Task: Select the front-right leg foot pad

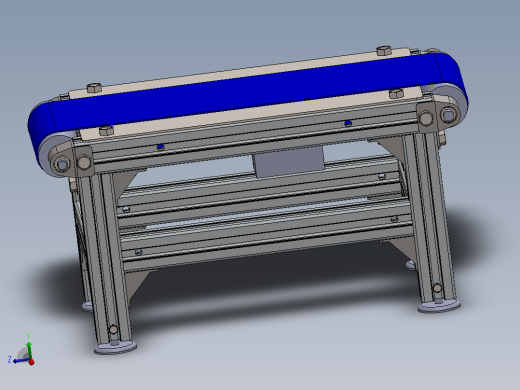Action: pyautogui.click(x=439, y=306)
